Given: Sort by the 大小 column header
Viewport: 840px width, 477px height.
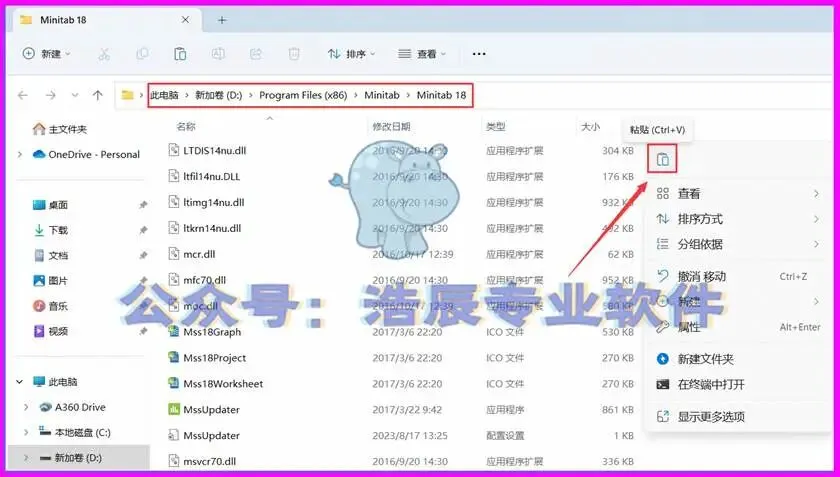Looking at the screenshot, I should click(590, 126).
